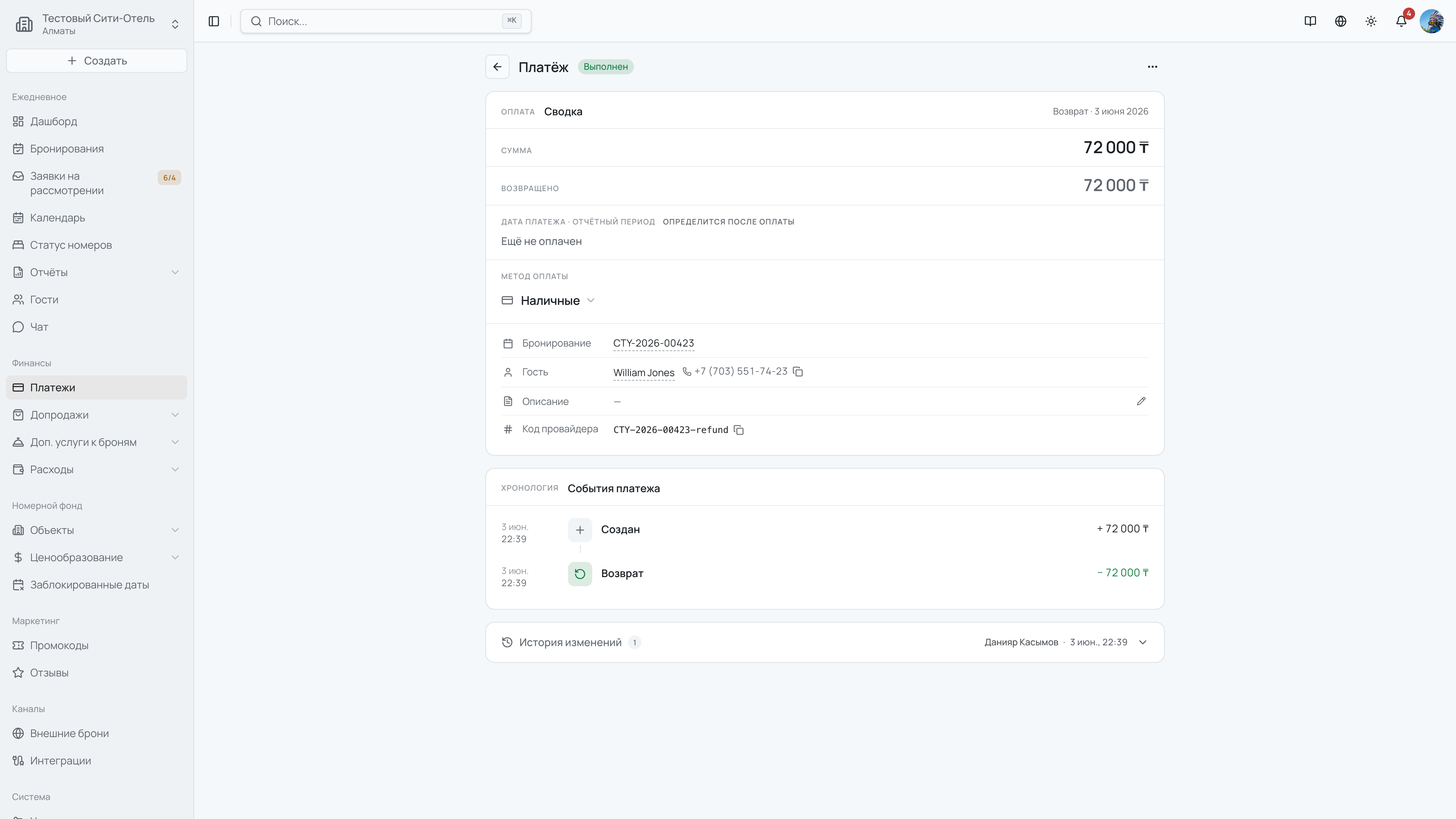Open guest William Jones link
1456x819 pixels.
point(644,372)
